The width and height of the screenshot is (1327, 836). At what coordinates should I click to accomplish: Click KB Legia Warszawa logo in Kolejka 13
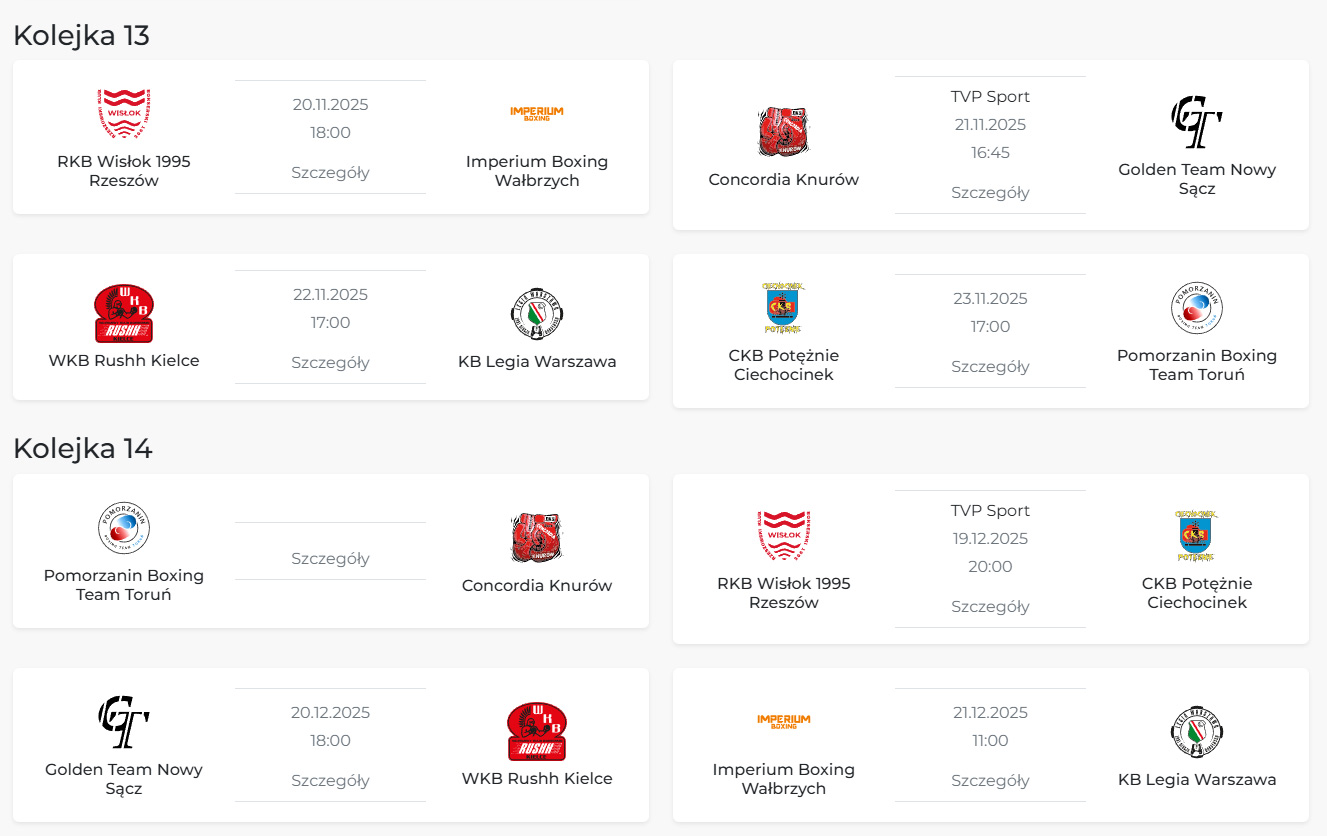(537, 314)
